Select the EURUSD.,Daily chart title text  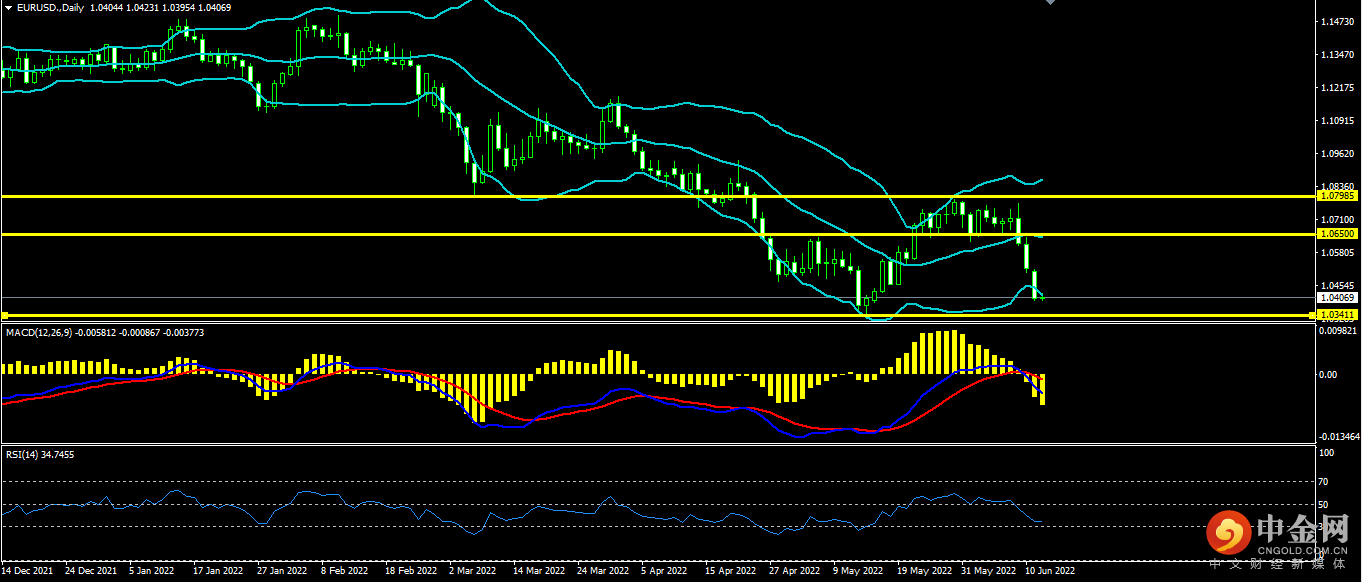point(48,8)
